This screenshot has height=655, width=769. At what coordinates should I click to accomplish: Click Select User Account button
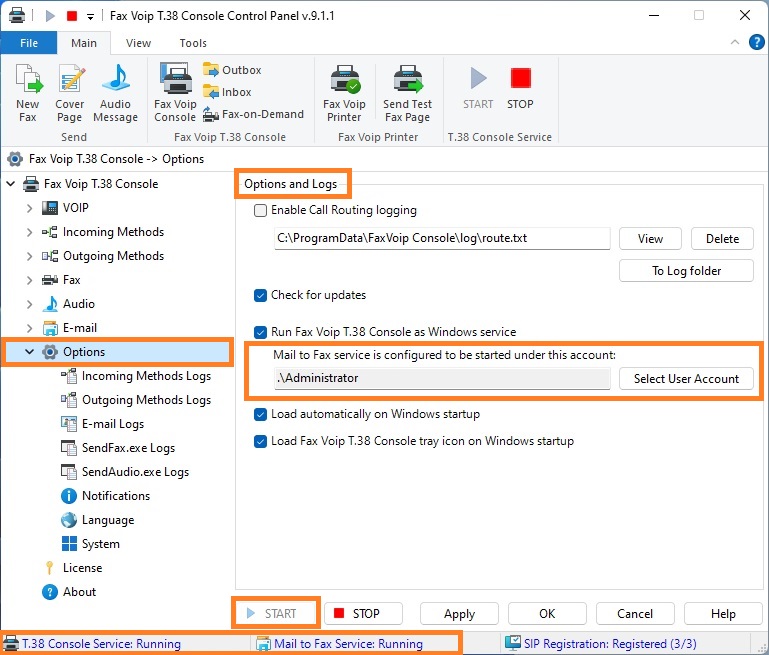click(686, 378)
